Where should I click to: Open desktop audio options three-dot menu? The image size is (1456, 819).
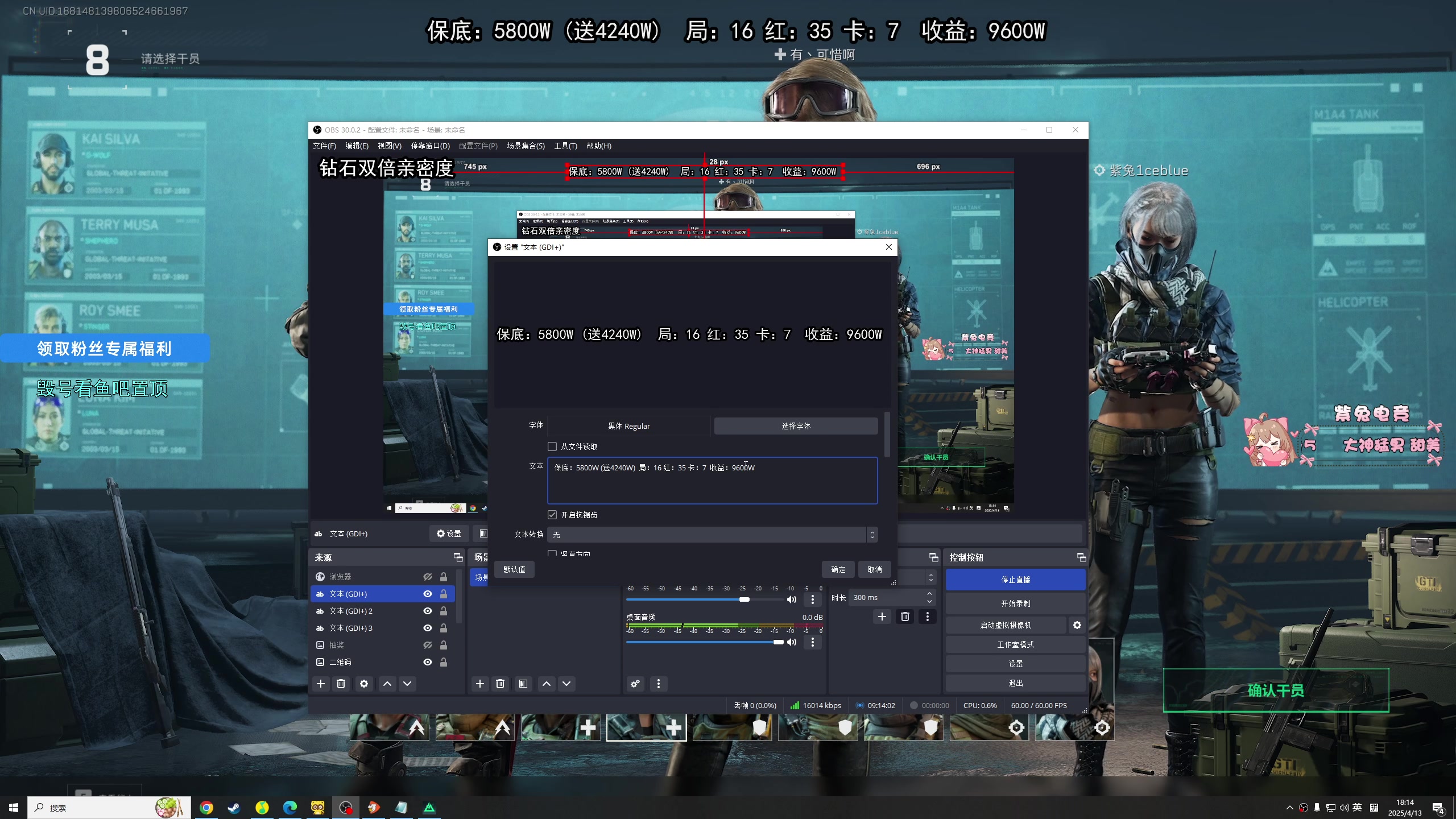point(813,642)
